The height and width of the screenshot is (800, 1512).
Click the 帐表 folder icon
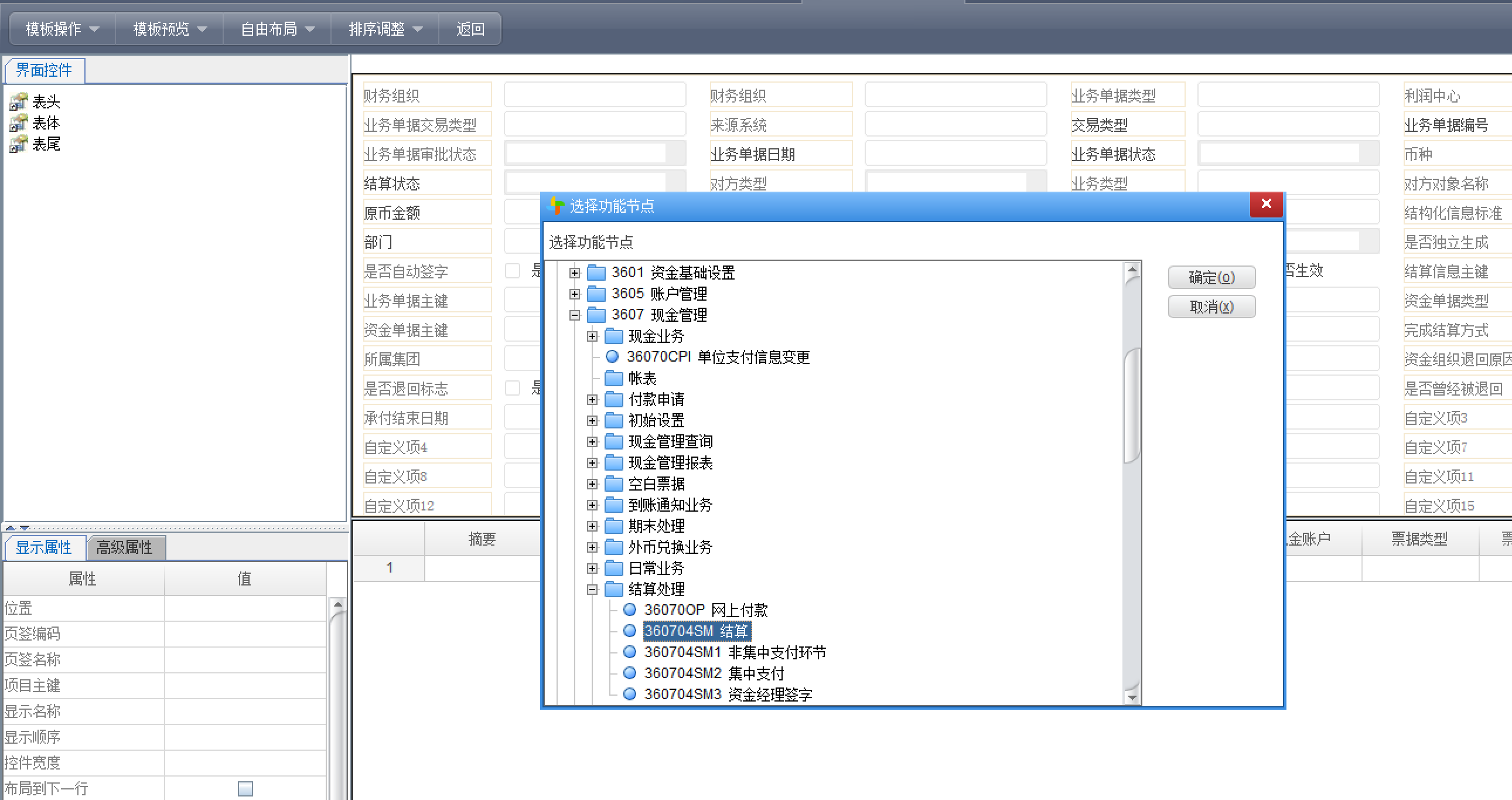pyautogui.click(x=614, y=378)
